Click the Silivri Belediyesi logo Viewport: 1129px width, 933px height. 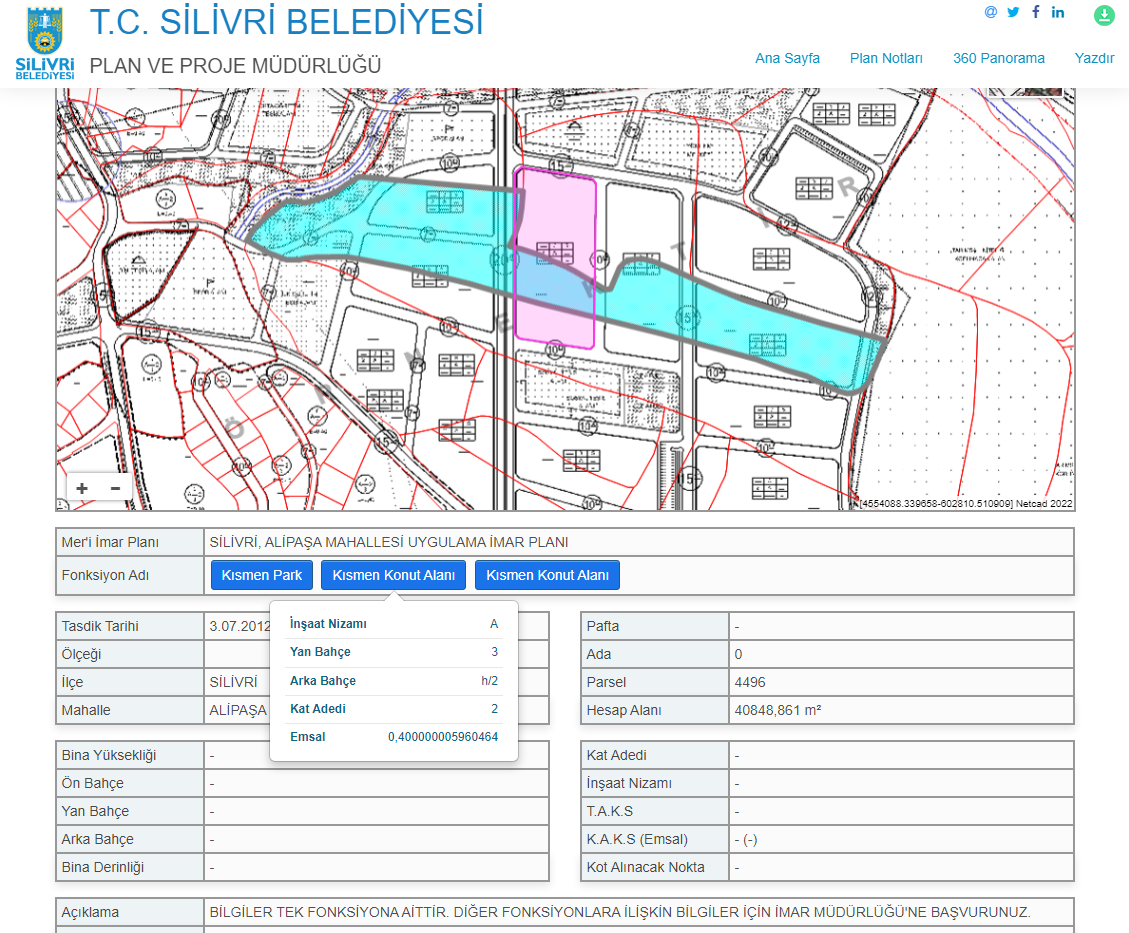(x=45, y=43)
